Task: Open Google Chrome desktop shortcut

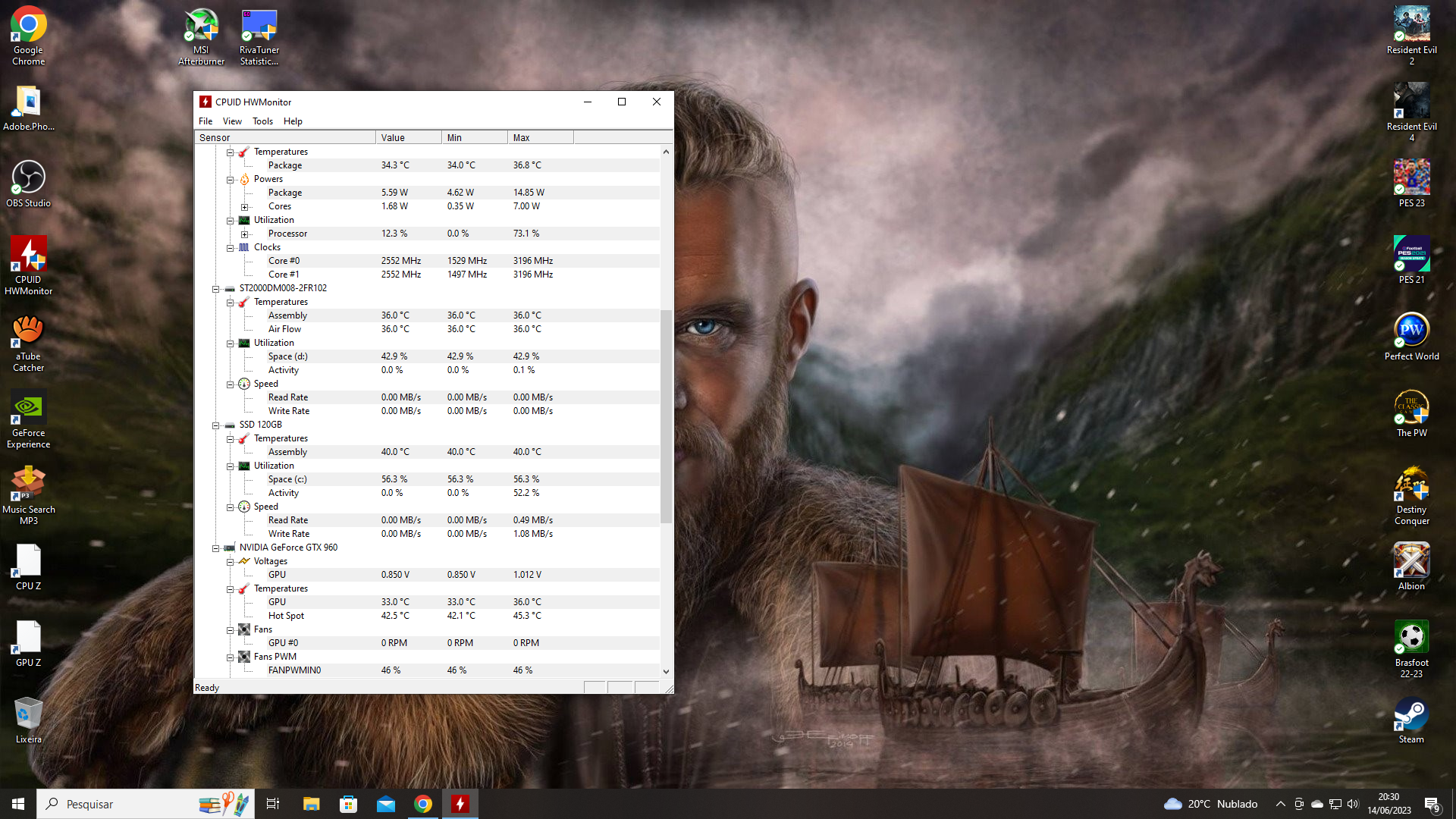Action: pos(28,36)
